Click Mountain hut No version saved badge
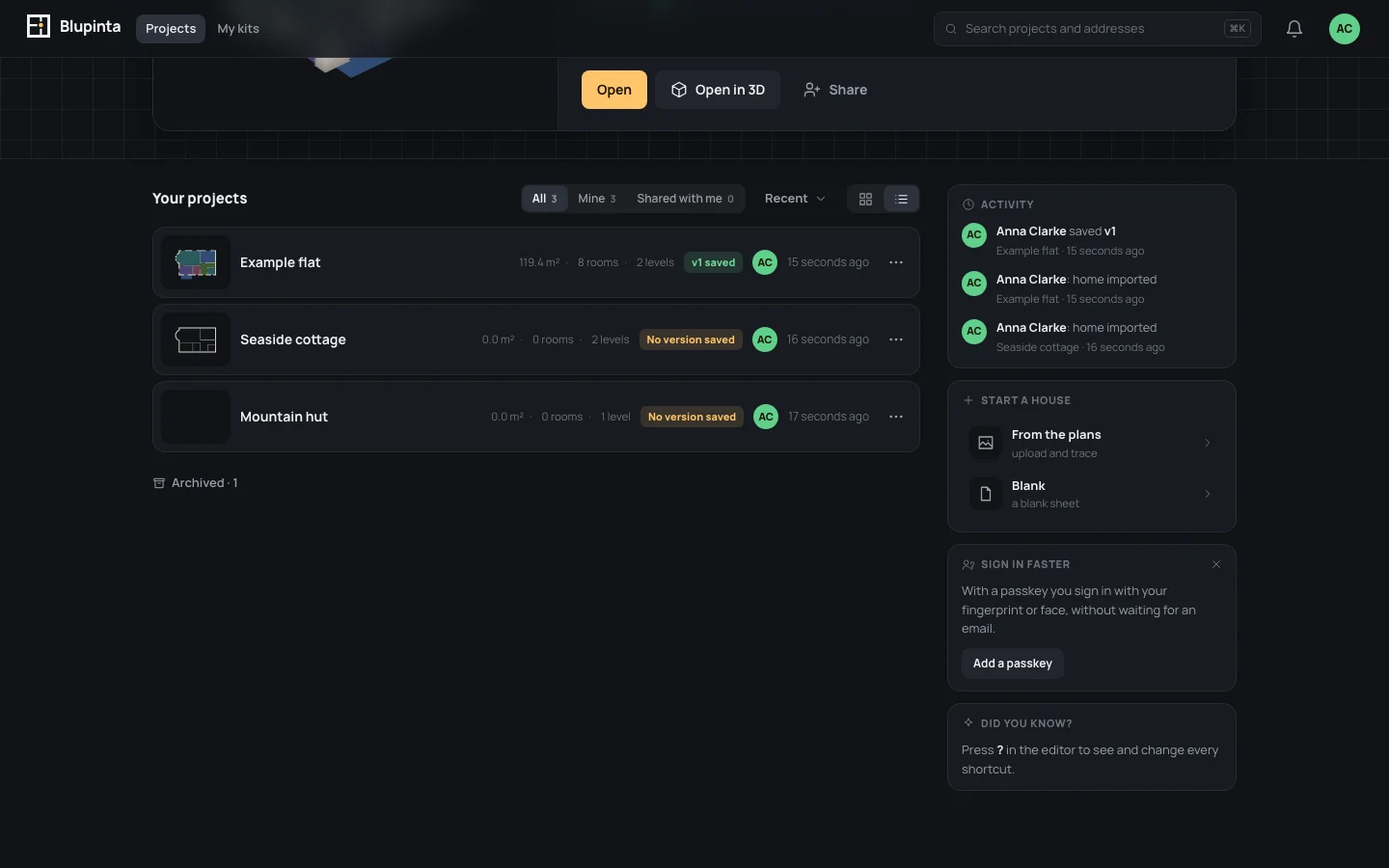 pos(692,417)
